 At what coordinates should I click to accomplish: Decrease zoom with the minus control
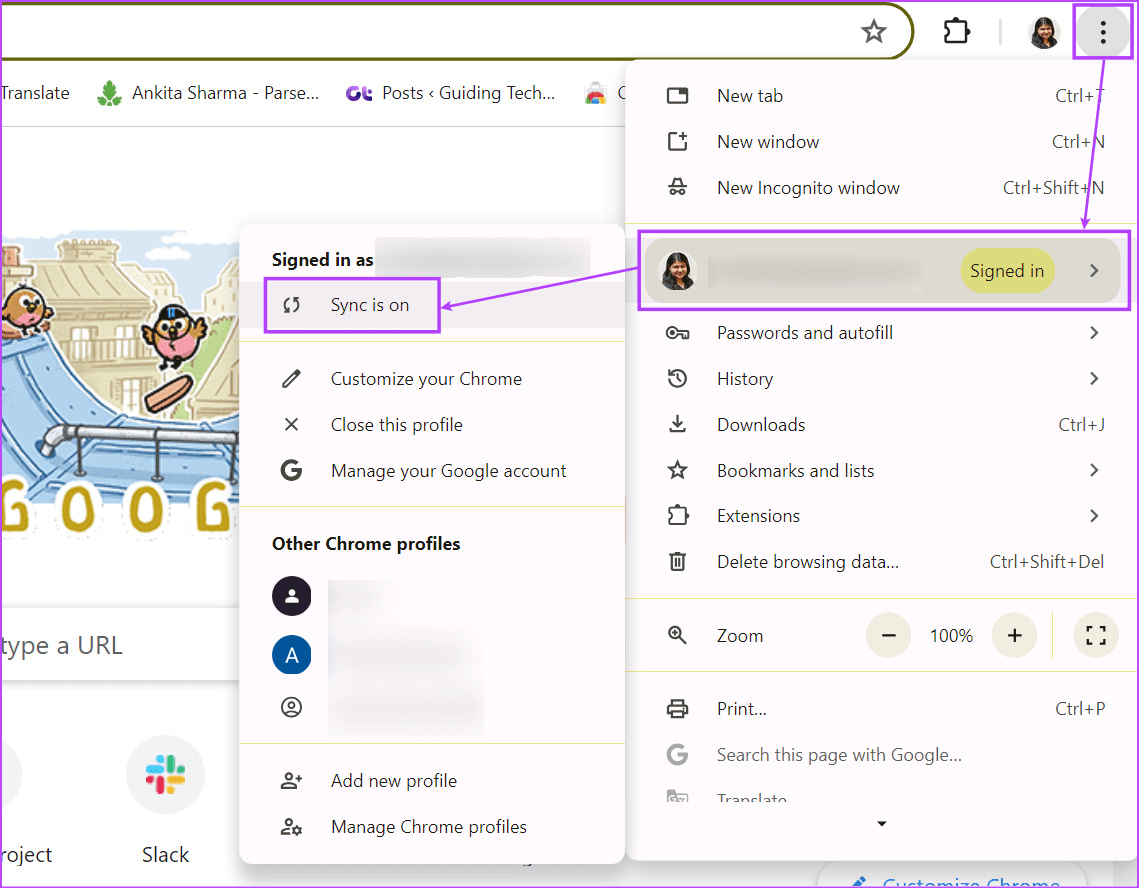[888, 635]
